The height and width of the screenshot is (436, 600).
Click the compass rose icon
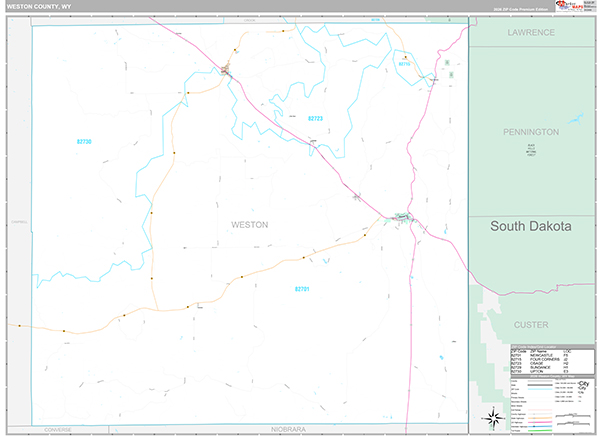point(494,418)
